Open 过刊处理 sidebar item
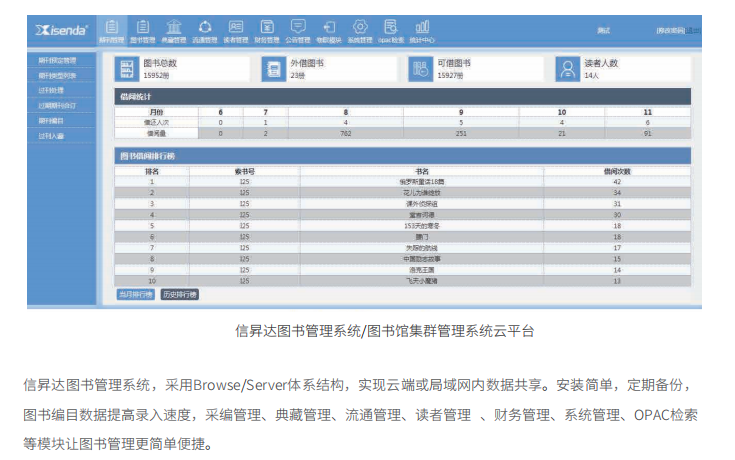This screenshot has height=460, width=735. pyautogui.click(x=52, y=90)
